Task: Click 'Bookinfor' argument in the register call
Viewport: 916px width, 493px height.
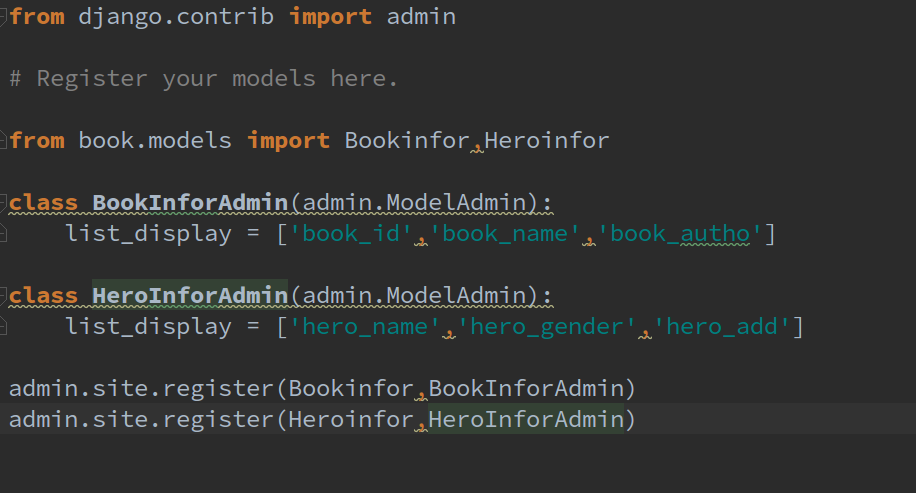Action: (351, 388)
